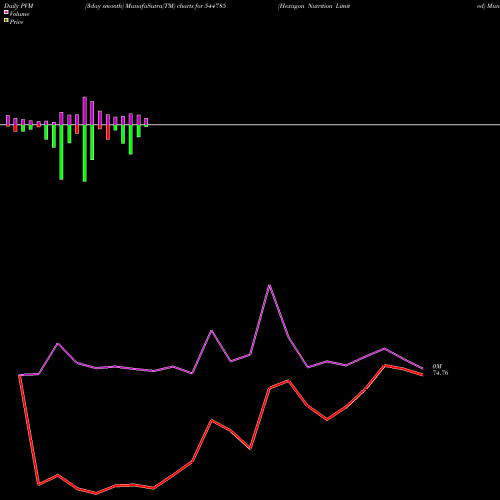Click the 'Daily PVM' title text
This screenshot has width=500, height=500.
coord(19,6)
